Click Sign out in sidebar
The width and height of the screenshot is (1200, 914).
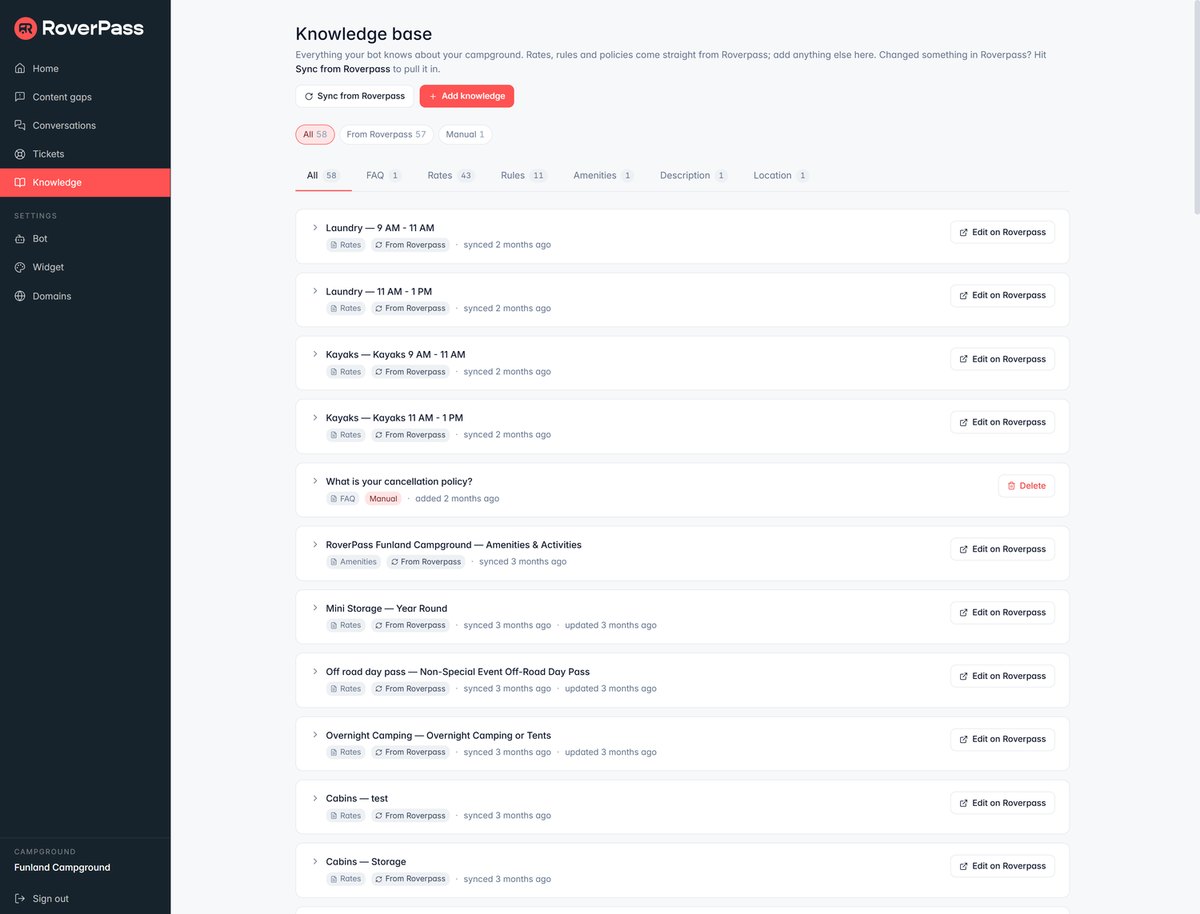click(85, 898)
